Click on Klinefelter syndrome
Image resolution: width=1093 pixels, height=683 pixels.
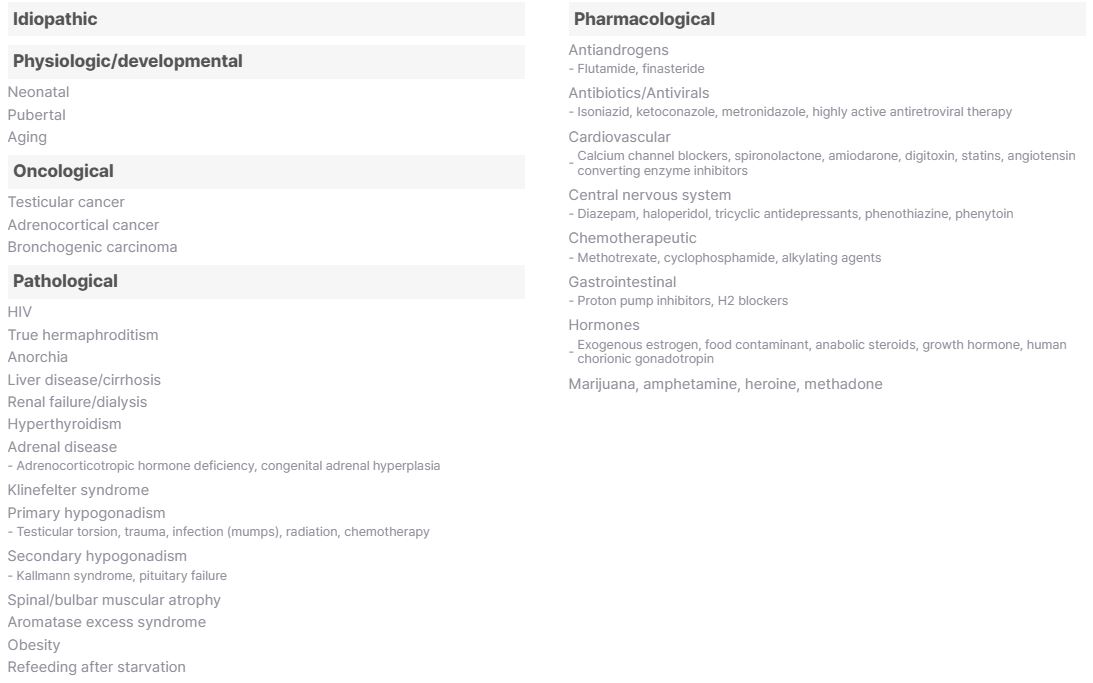[x=78, y=490]
